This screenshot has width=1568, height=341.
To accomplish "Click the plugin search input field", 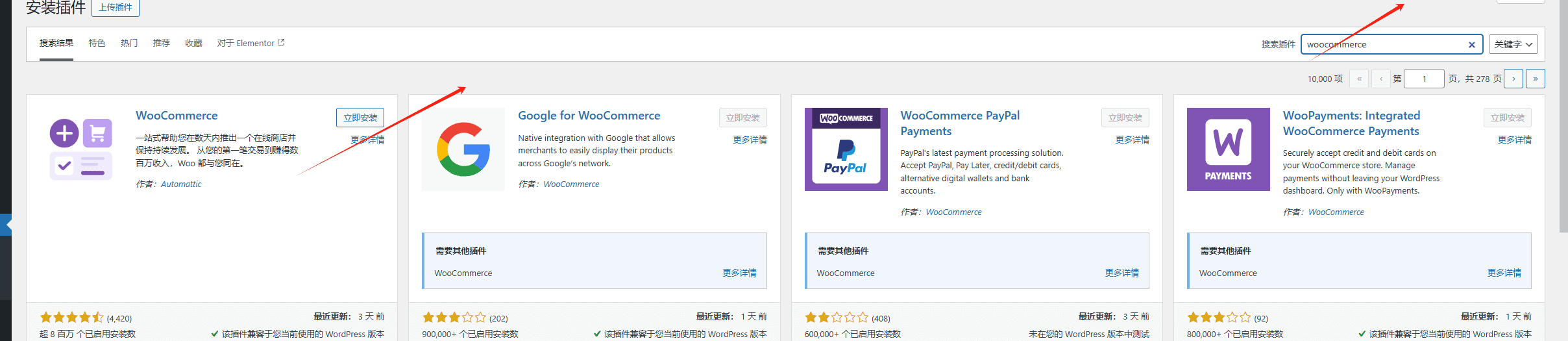I will 1382,45.
